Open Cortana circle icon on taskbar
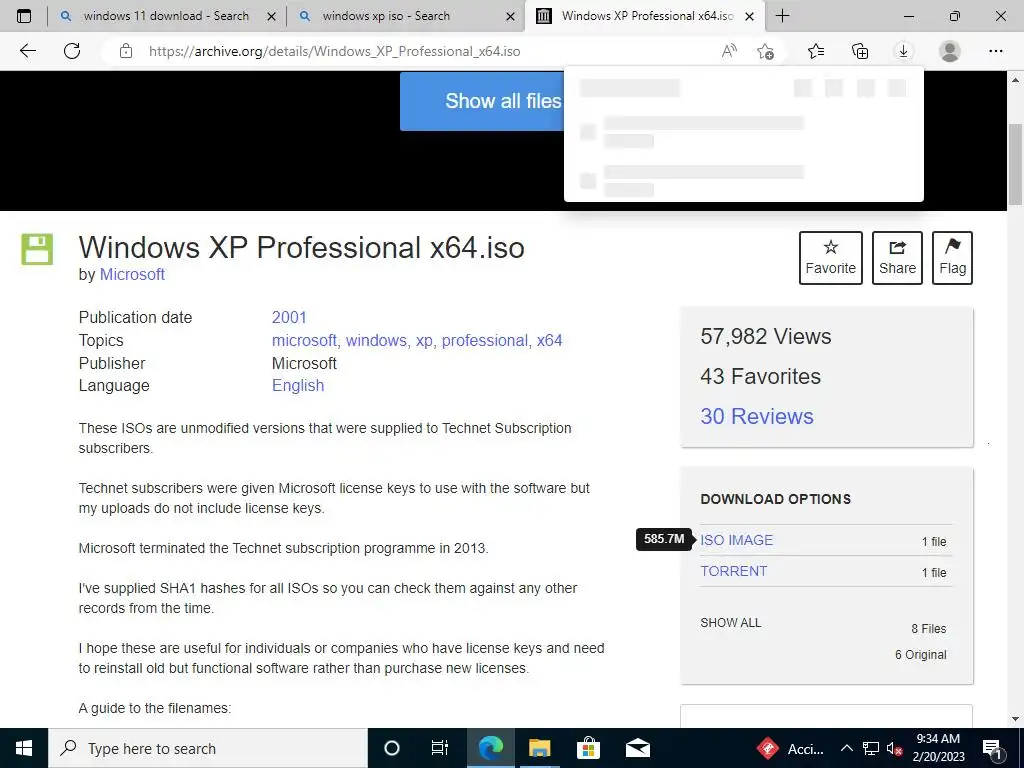Viewport: 1024px width, 768px height. [391, 748]
